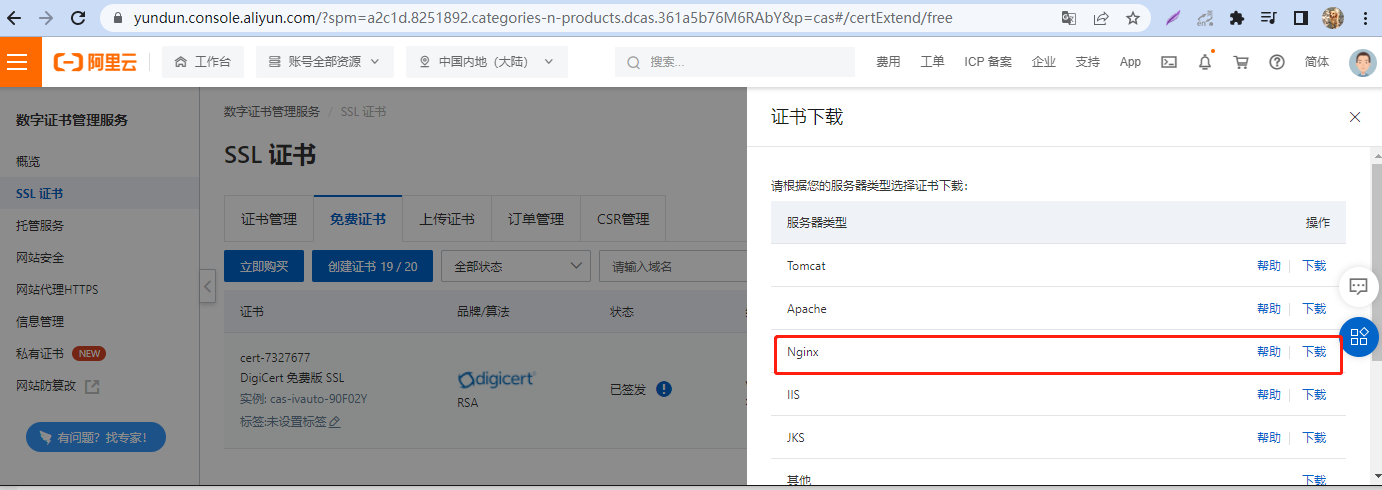Screen dimensions: 1382x490
Task: Click the translate page icon
Action: tap(1069, 18)
